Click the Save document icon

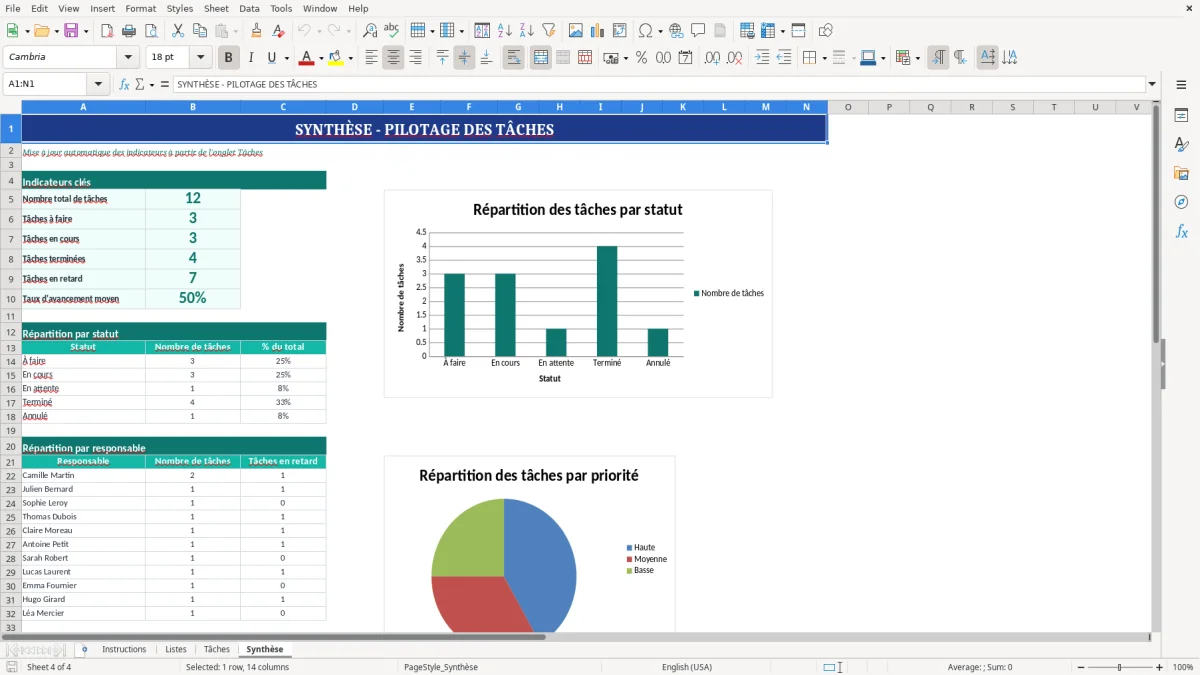pos(70,31)
